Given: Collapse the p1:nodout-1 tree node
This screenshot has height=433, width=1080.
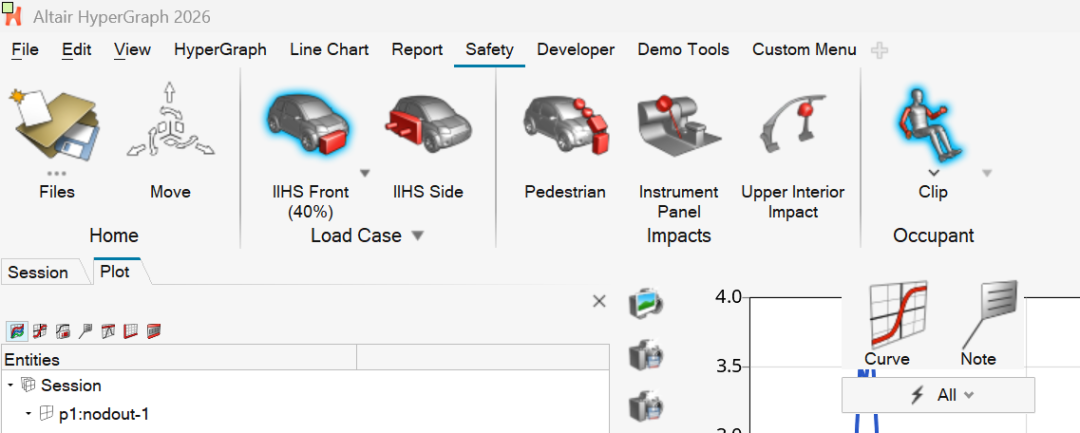Looking at the screenshot, I should [28, 414].
